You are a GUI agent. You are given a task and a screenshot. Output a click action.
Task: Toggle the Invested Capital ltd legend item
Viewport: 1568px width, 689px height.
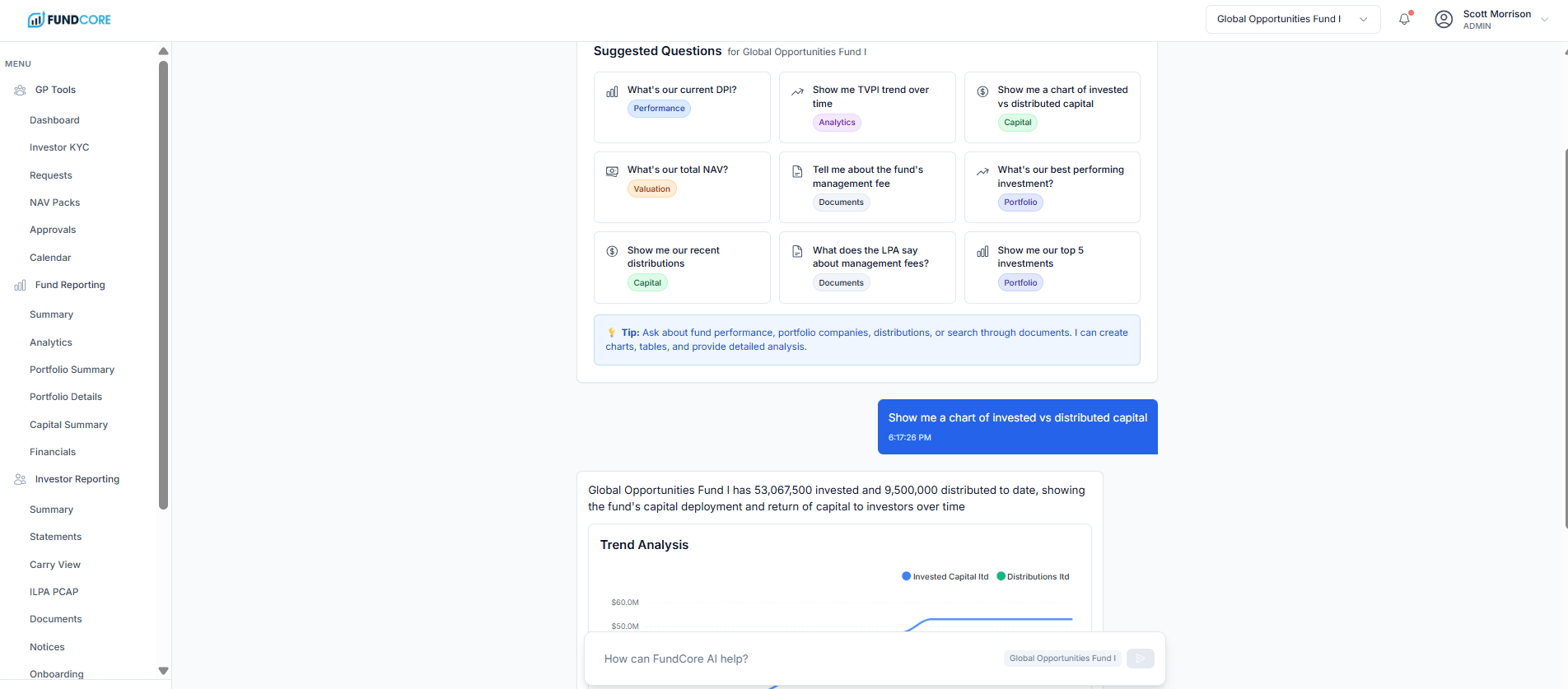point(945,577)
